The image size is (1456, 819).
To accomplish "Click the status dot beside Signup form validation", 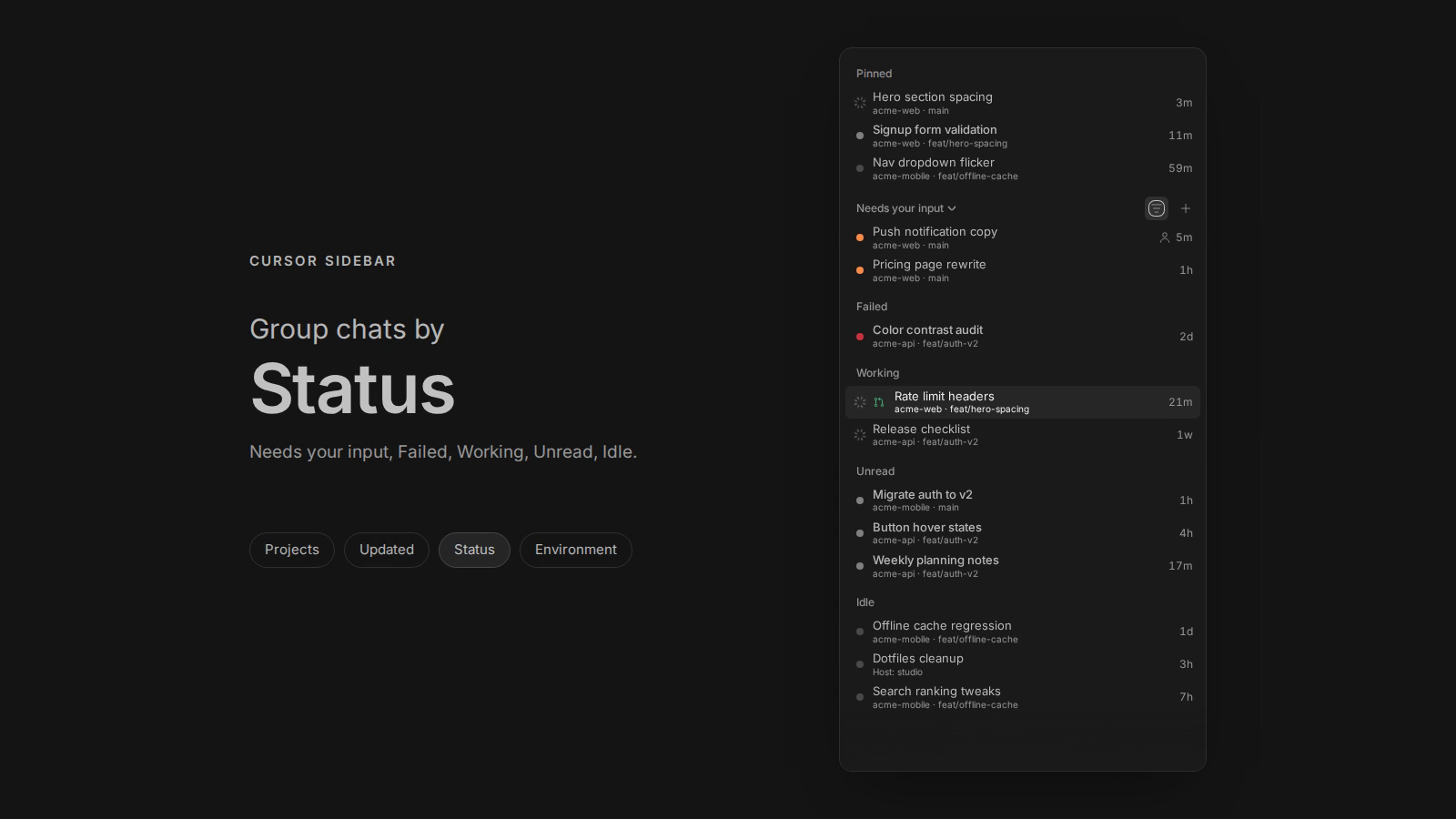I will point(860,136).
